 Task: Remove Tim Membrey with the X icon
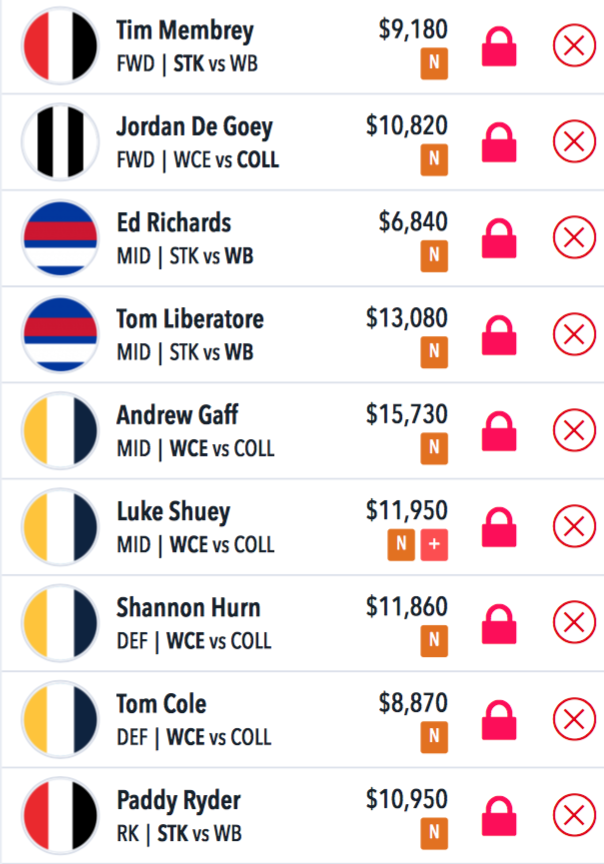(574, 45)
